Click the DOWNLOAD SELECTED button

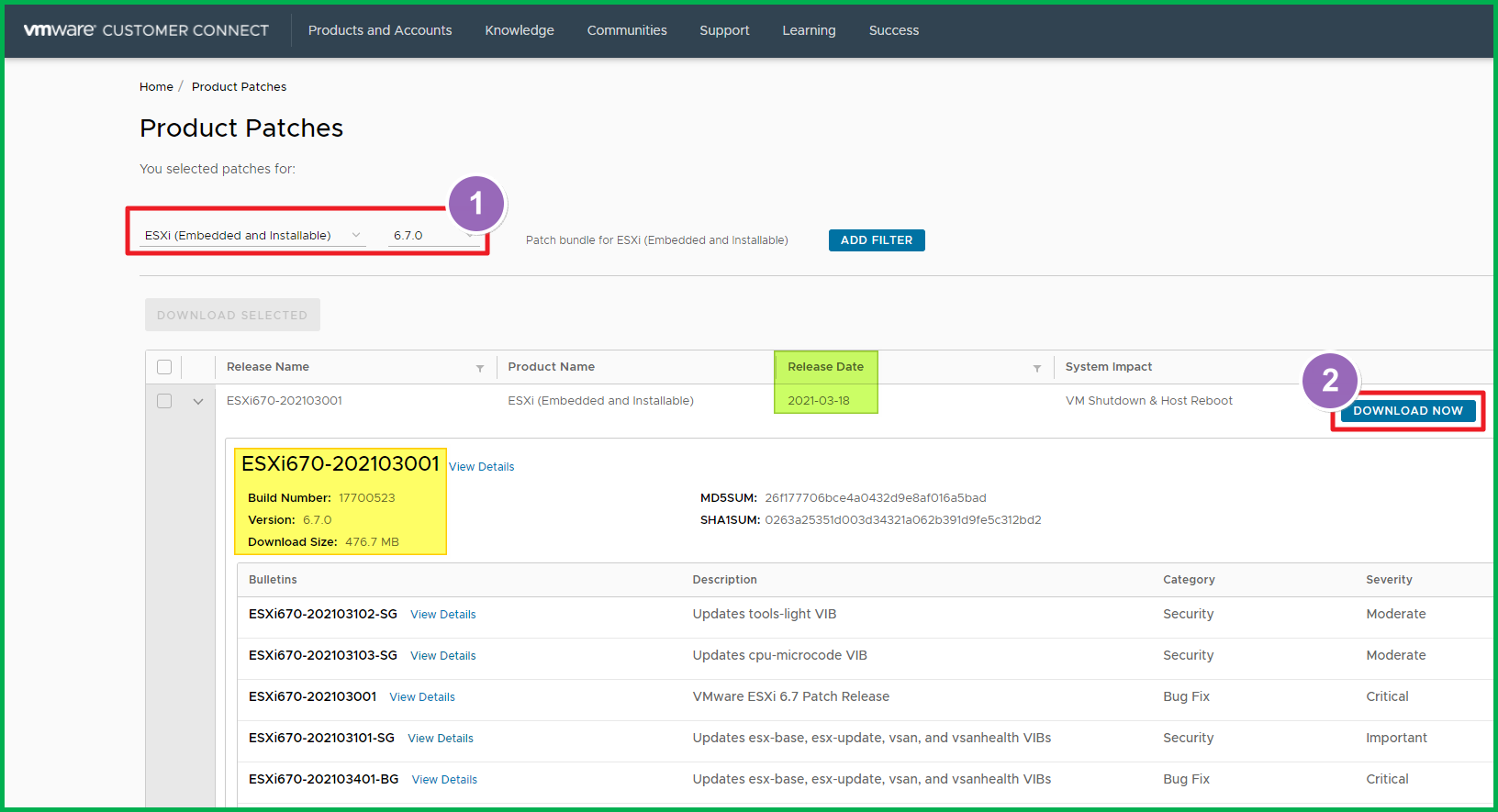coord(232,315)
